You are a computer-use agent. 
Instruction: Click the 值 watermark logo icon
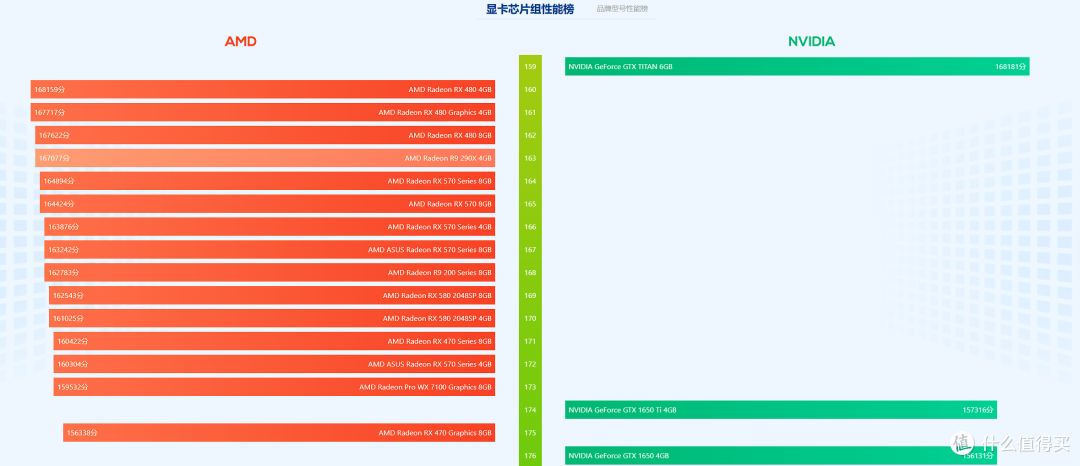point(963,443)
